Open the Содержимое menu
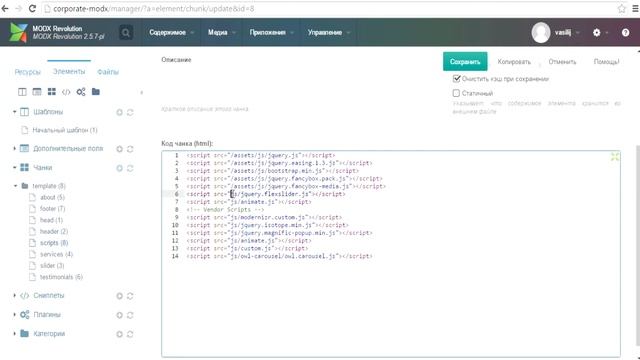640x360 pixels. [x=171, y=33]
